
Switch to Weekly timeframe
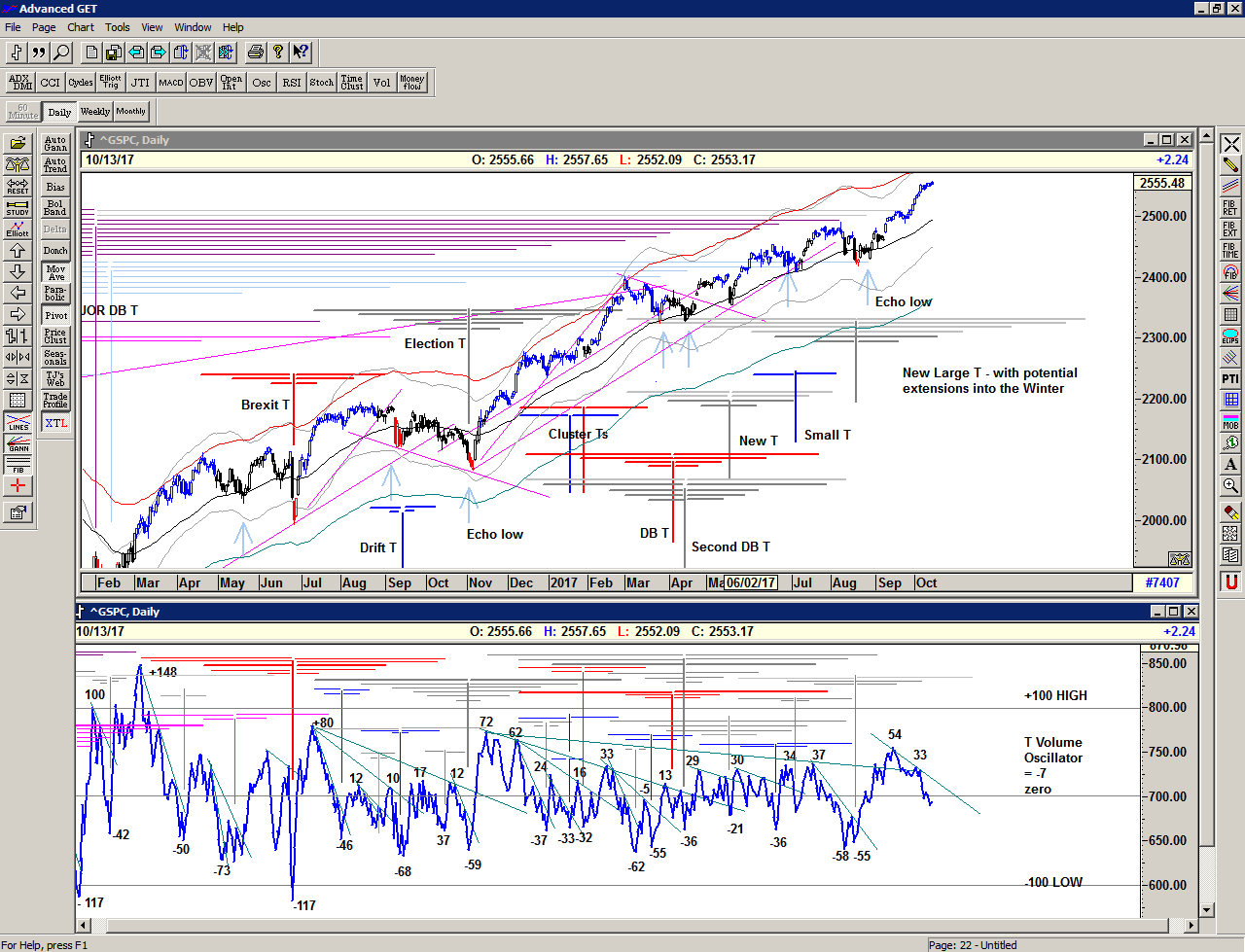click(x=94, y=112)
